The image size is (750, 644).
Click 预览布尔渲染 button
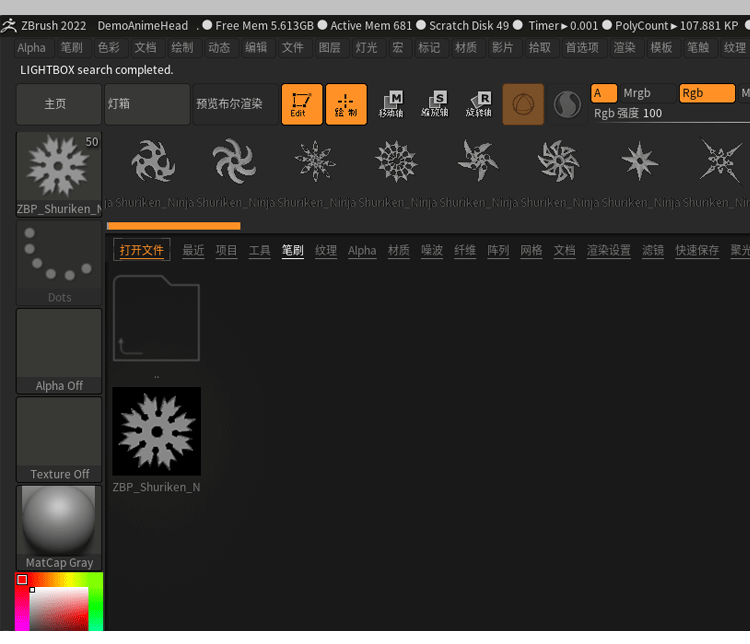[235, 104]
